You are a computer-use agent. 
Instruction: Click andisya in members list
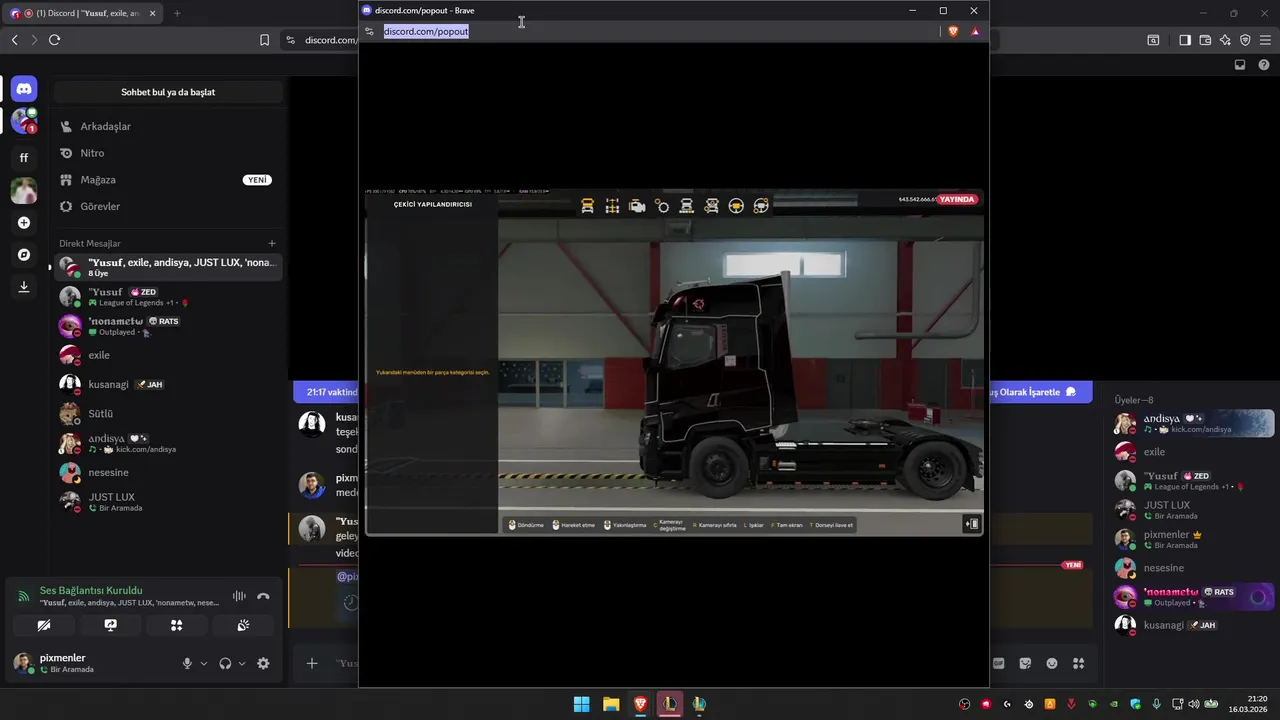[x=1193, y=423]
